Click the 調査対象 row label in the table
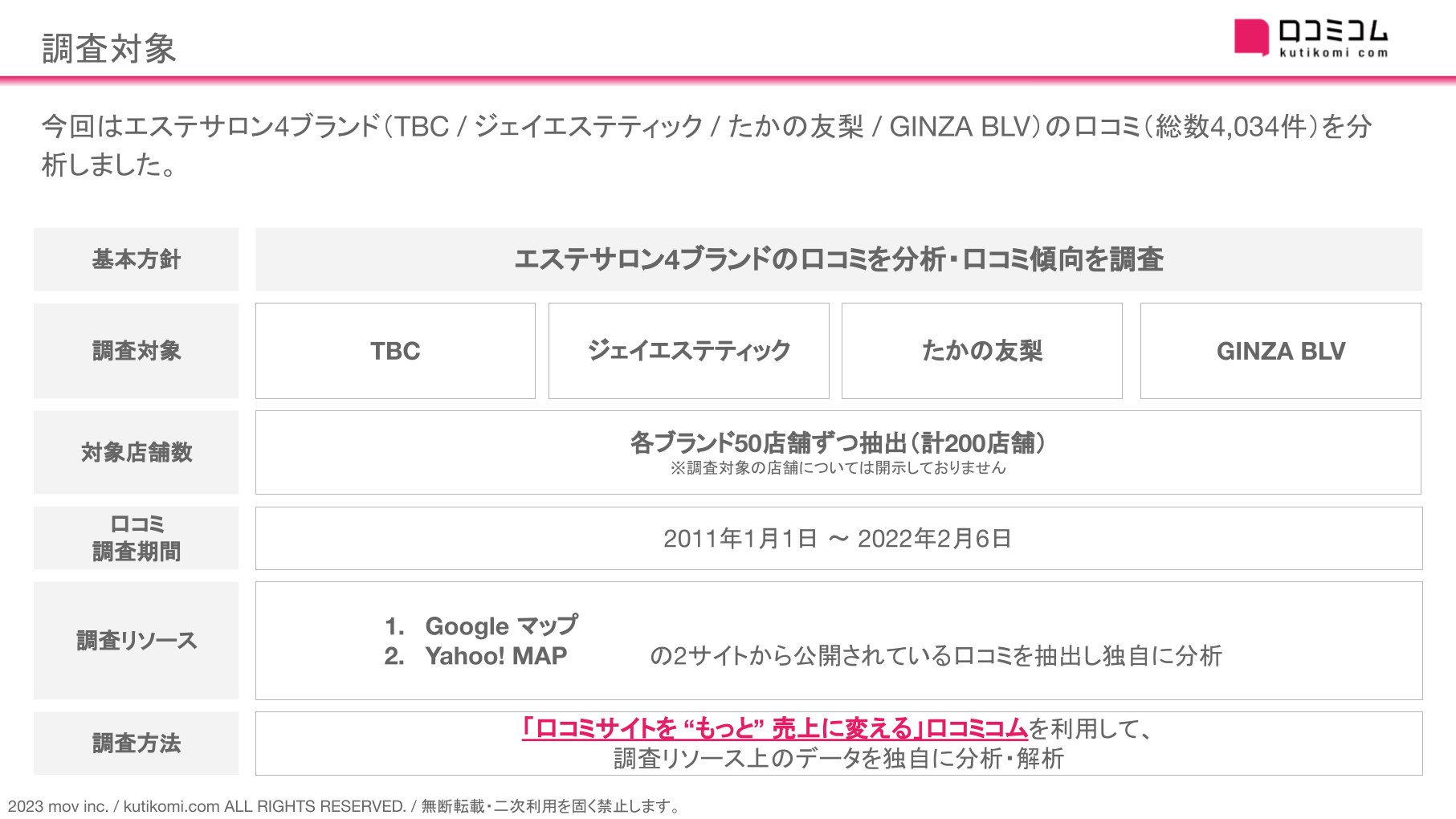The width and height of the screenshot is (1456, 819). tap(137, 351)
